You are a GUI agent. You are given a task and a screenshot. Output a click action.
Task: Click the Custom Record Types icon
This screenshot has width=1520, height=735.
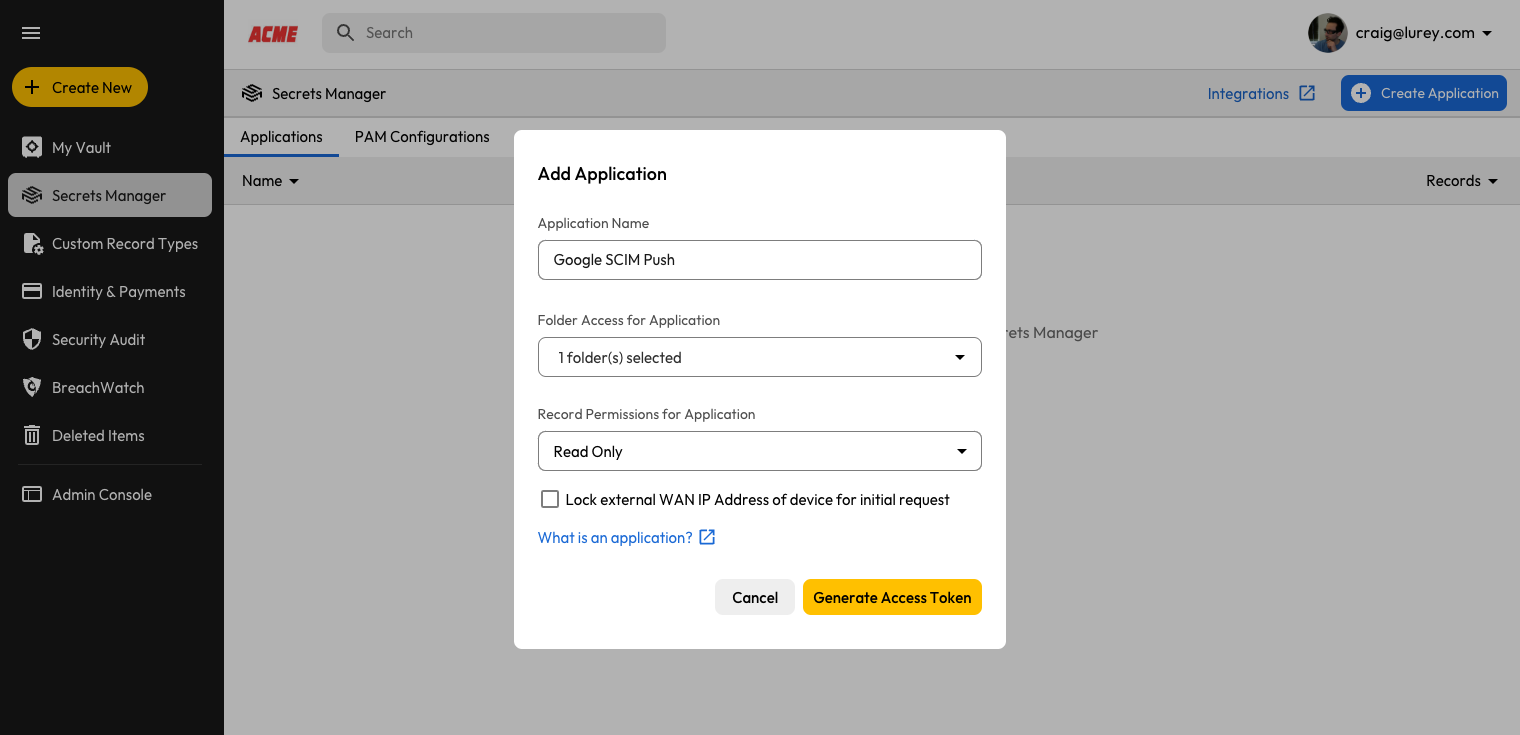pyautogui.click(x=32, y=244)
